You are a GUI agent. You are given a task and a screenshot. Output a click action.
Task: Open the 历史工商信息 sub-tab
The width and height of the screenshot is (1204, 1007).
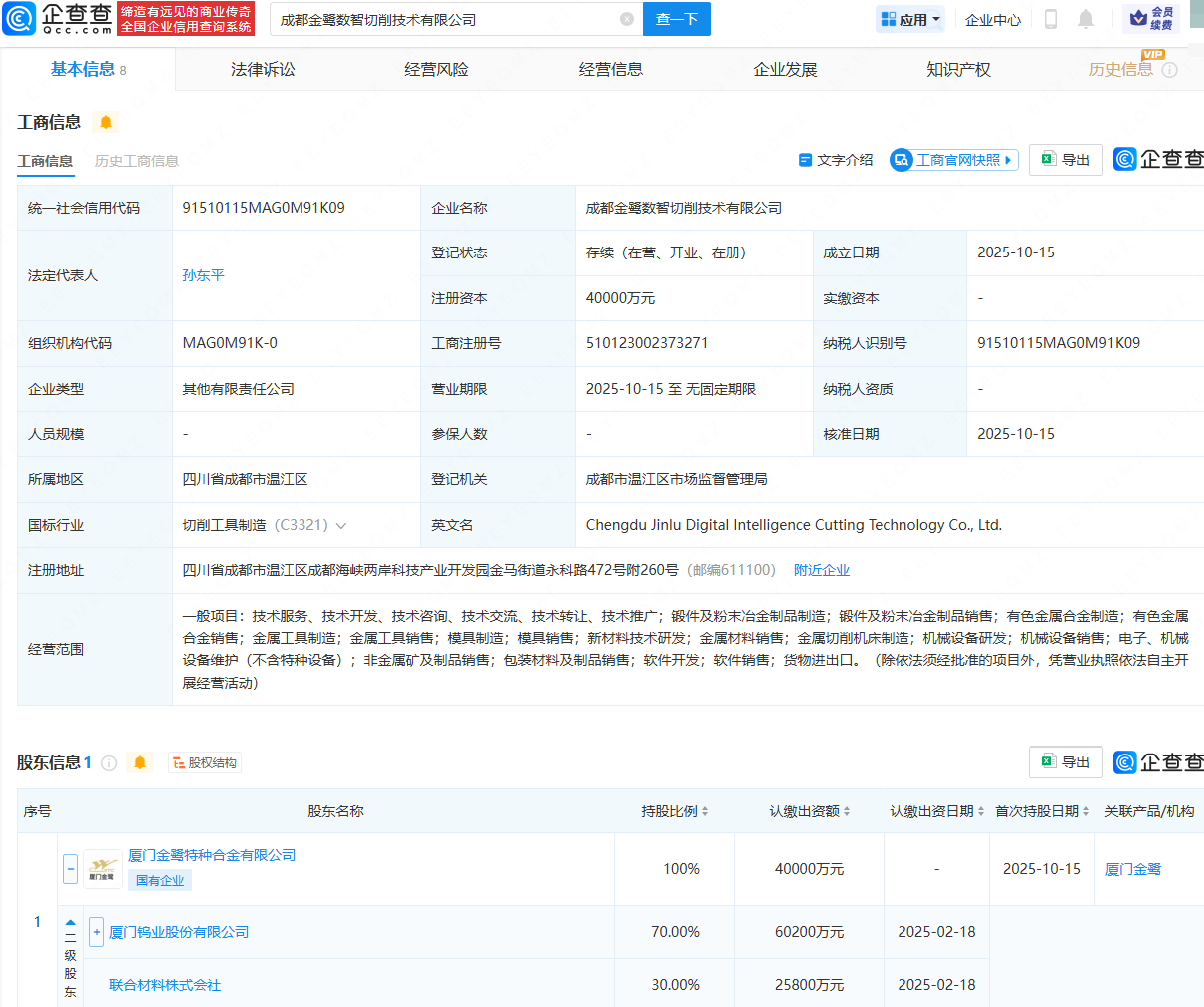(x=137, y=161)
